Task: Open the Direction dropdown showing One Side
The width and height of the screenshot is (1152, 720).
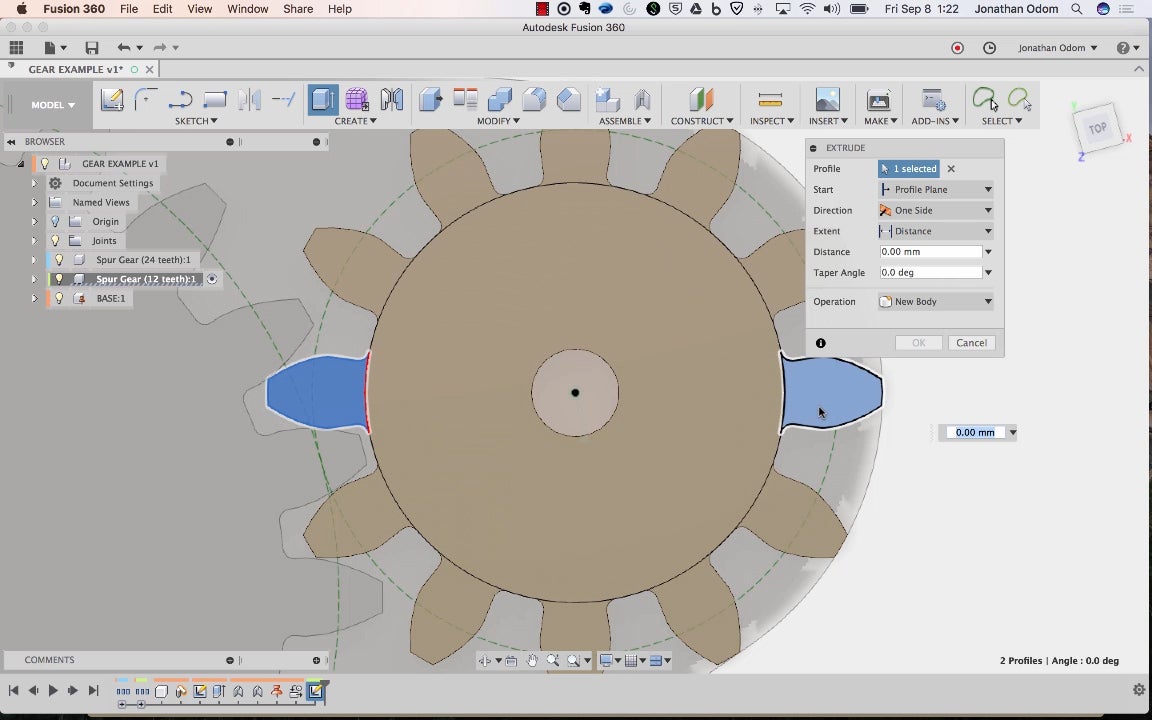Action: pyautogui.click(x=936, y=211)
